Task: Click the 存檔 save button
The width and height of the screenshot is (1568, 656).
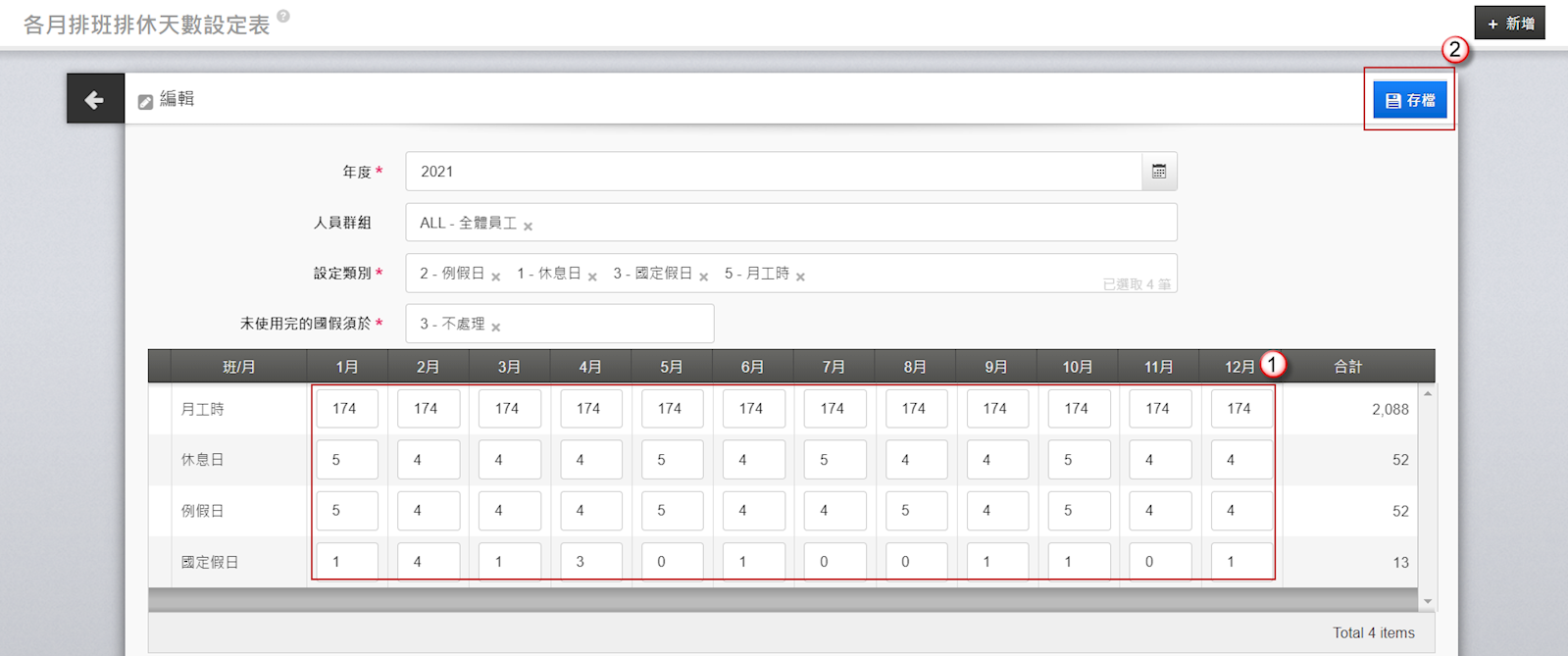Action: [x=1409, y=100]
